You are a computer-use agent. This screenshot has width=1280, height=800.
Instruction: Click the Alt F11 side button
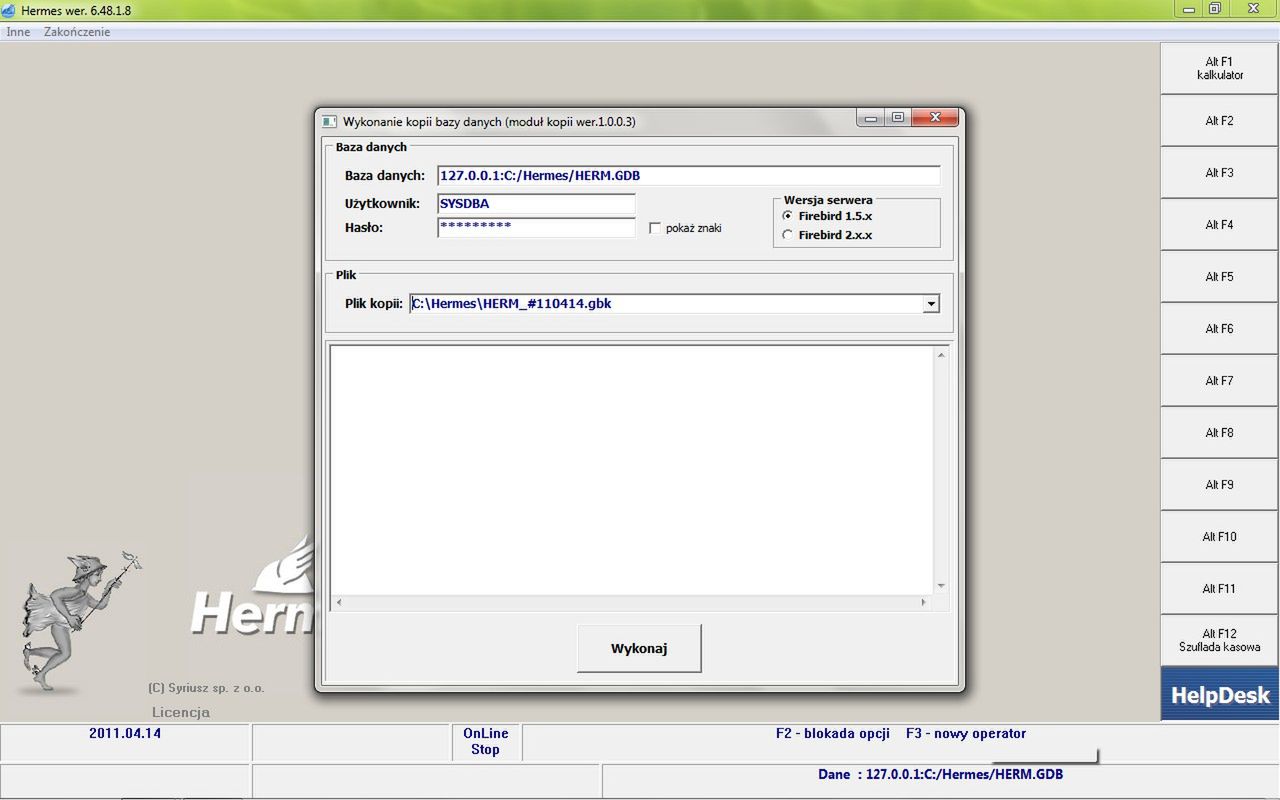coord(1220,589)
